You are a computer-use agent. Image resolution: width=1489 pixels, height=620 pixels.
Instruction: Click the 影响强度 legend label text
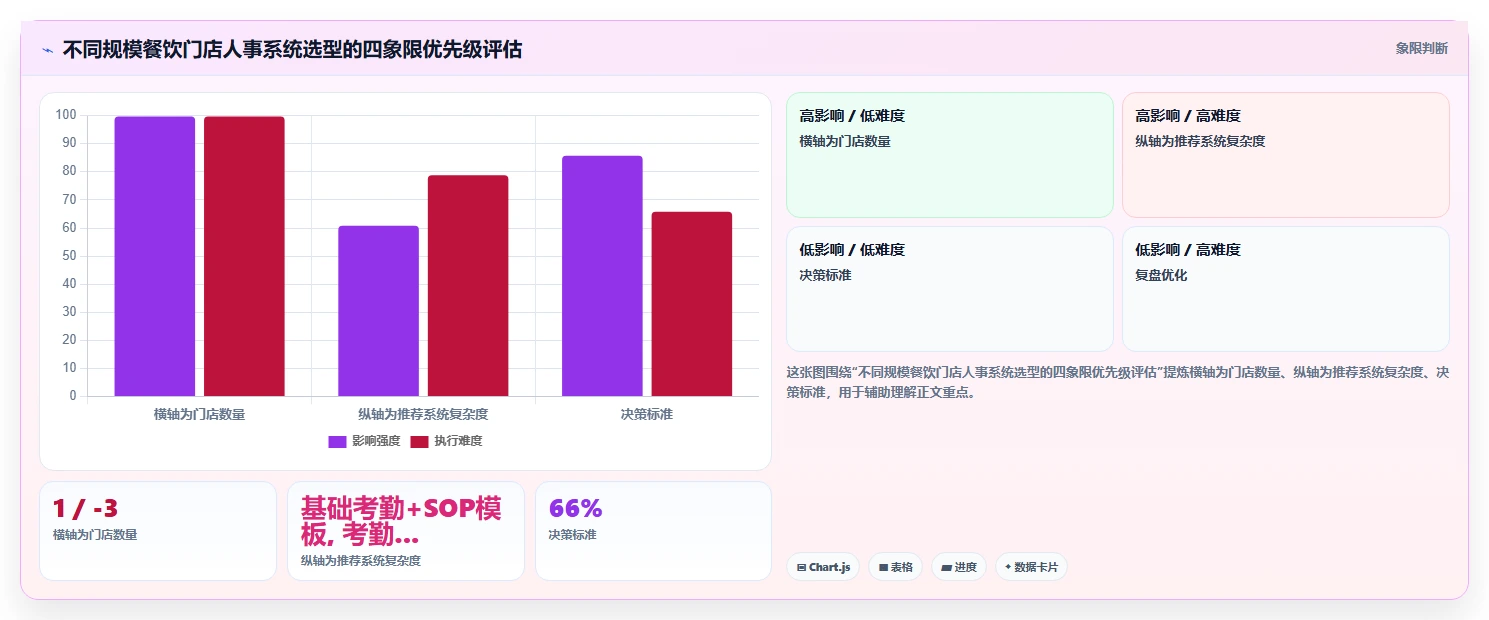376,441
